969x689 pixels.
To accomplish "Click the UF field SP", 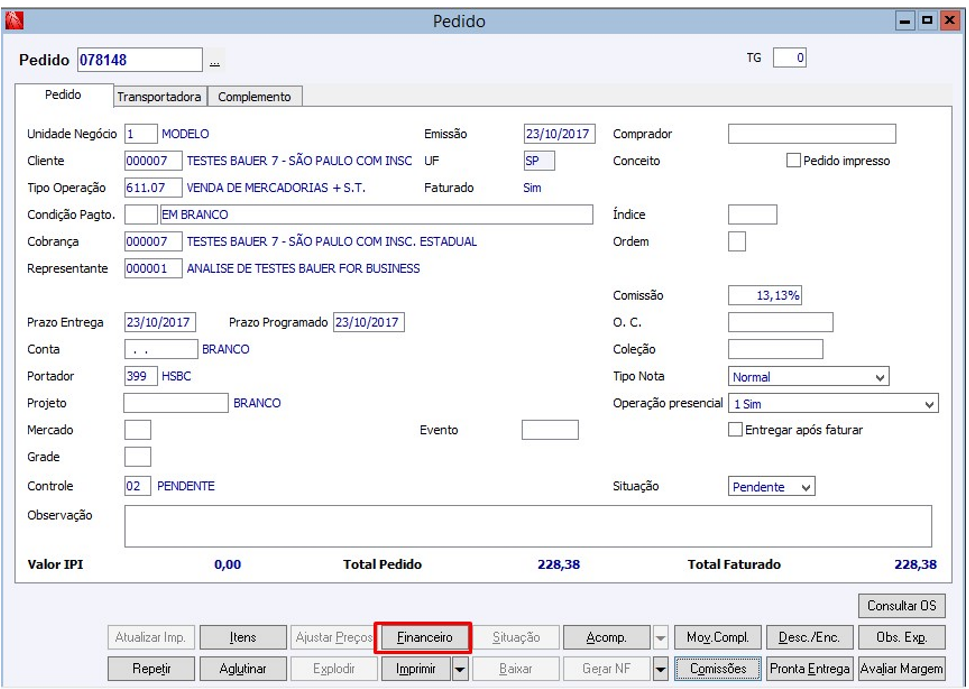I will [539, 161].
